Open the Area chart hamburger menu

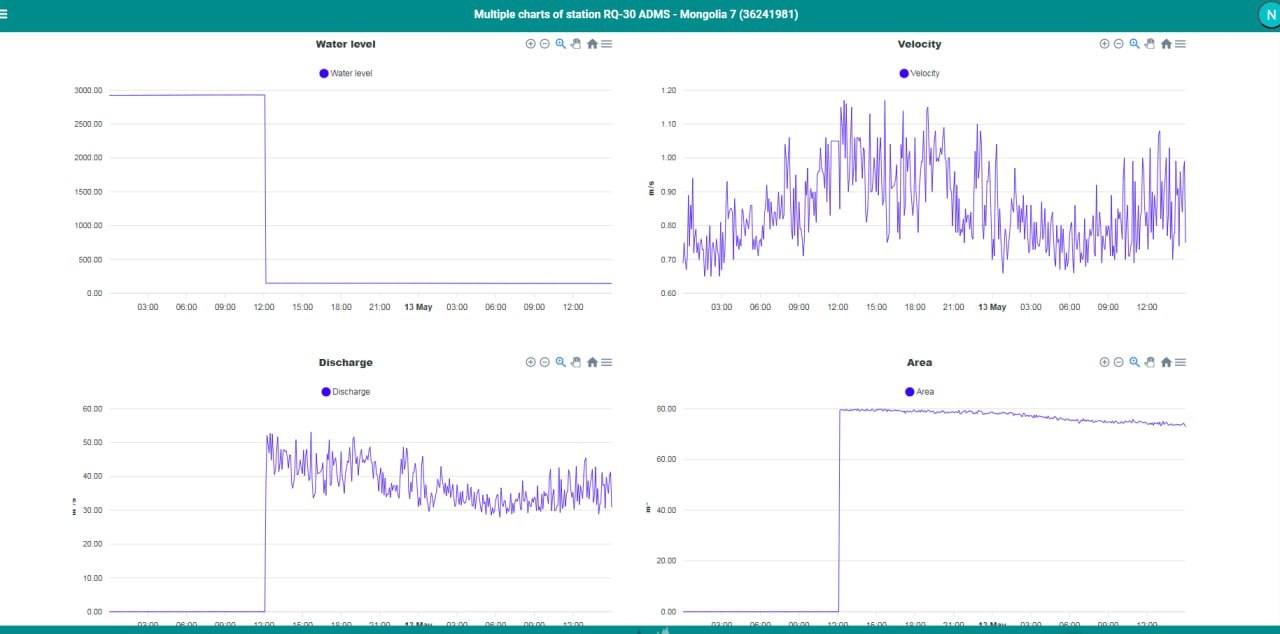tap(1181, 362)
